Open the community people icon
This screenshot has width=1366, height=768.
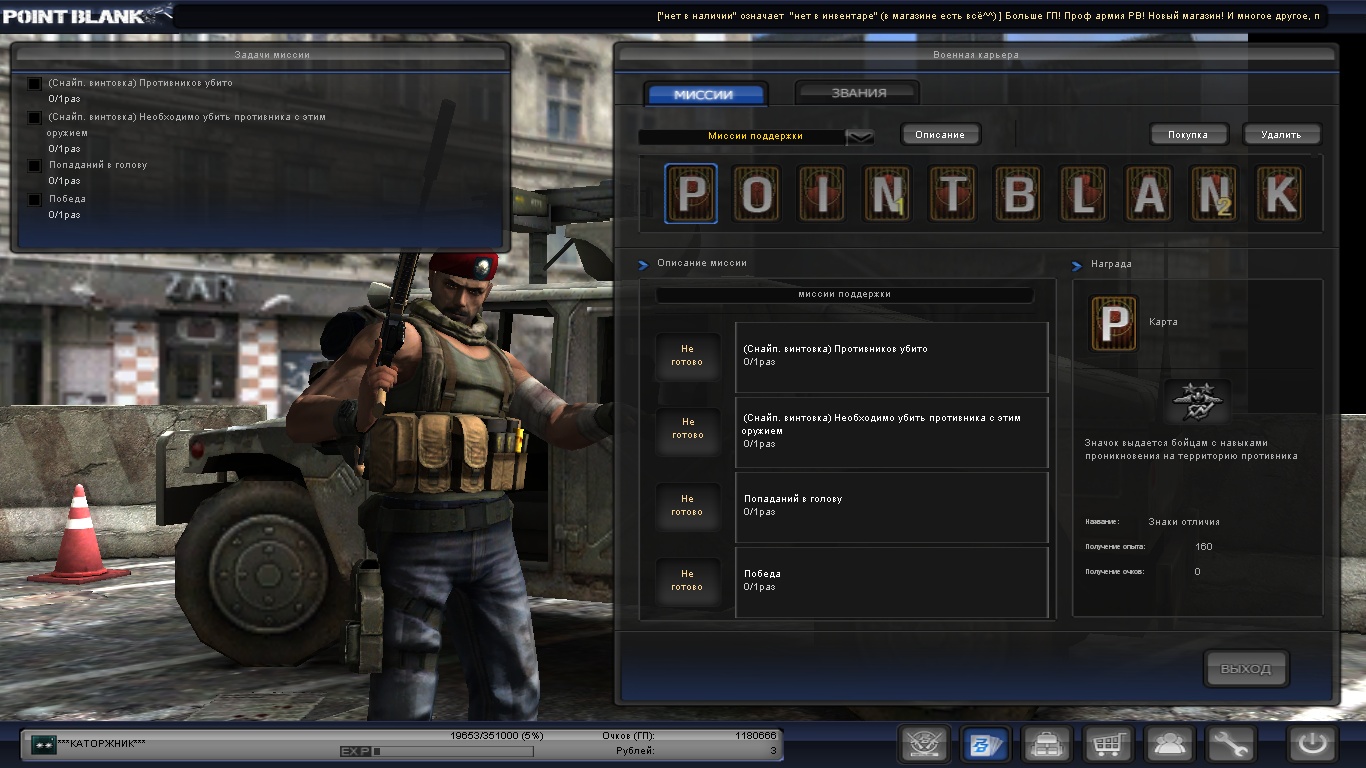point(1169,744)
